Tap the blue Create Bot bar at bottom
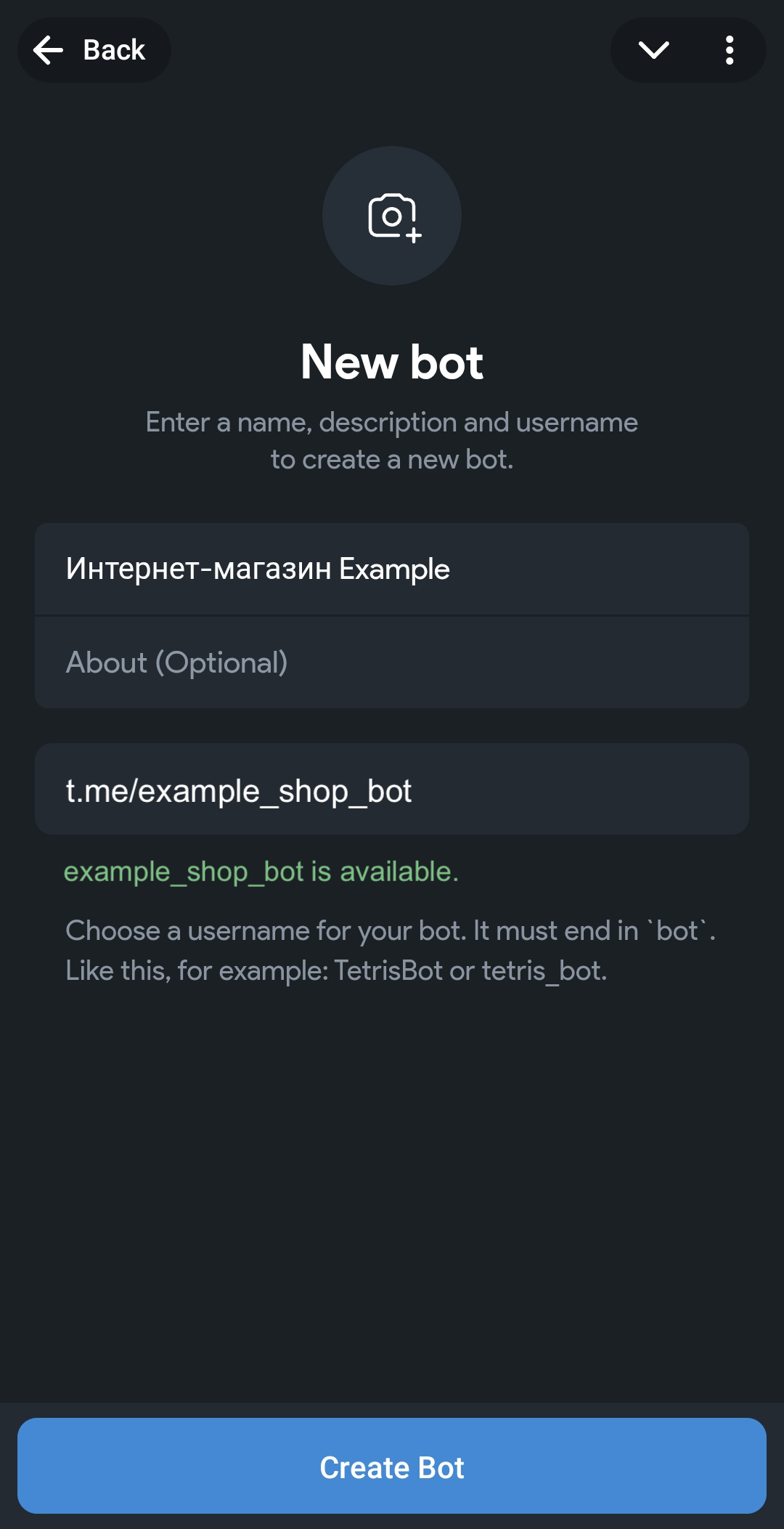 392,1467
